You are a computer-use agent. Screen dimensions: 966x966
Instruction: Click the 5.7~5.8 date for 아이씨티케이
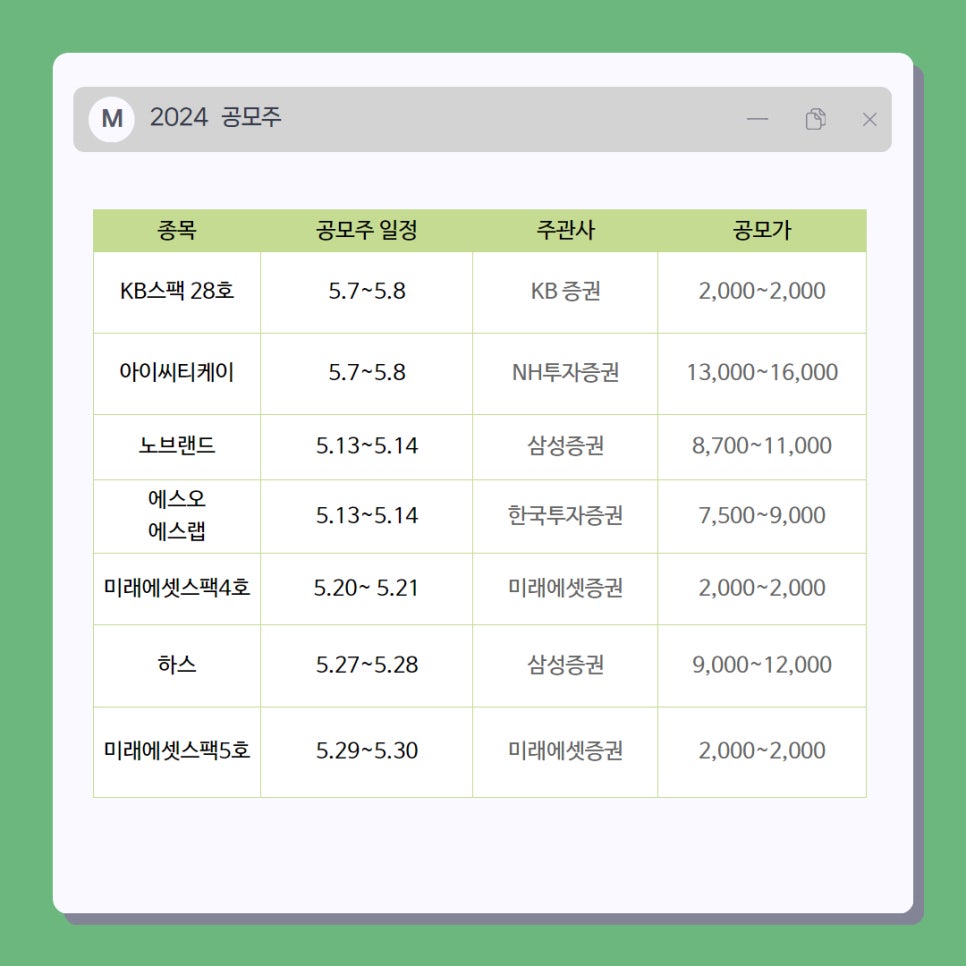pyautogui.click(x=367, y=373)
